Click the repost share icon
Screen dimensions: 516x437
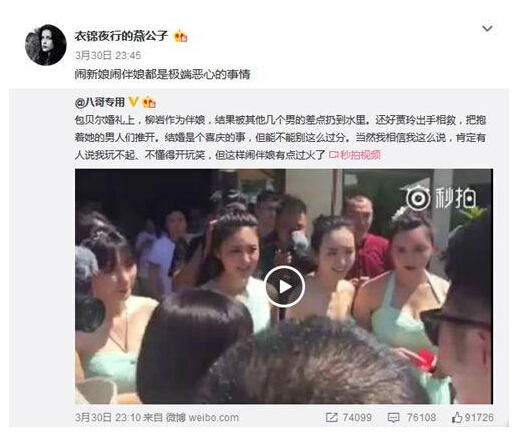pyautogui.click(x=331, y=417)
